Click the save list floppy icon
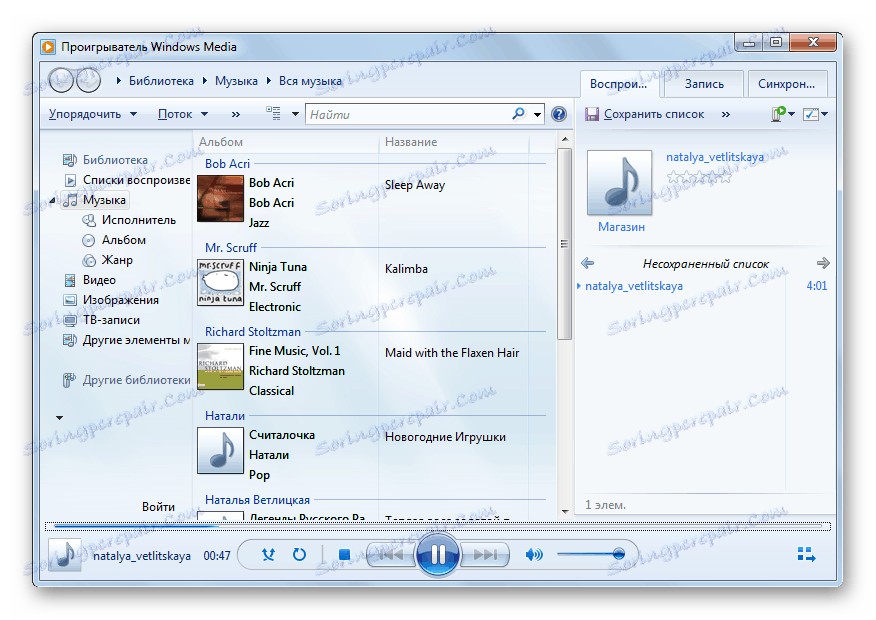 click(x=592, y=115)
